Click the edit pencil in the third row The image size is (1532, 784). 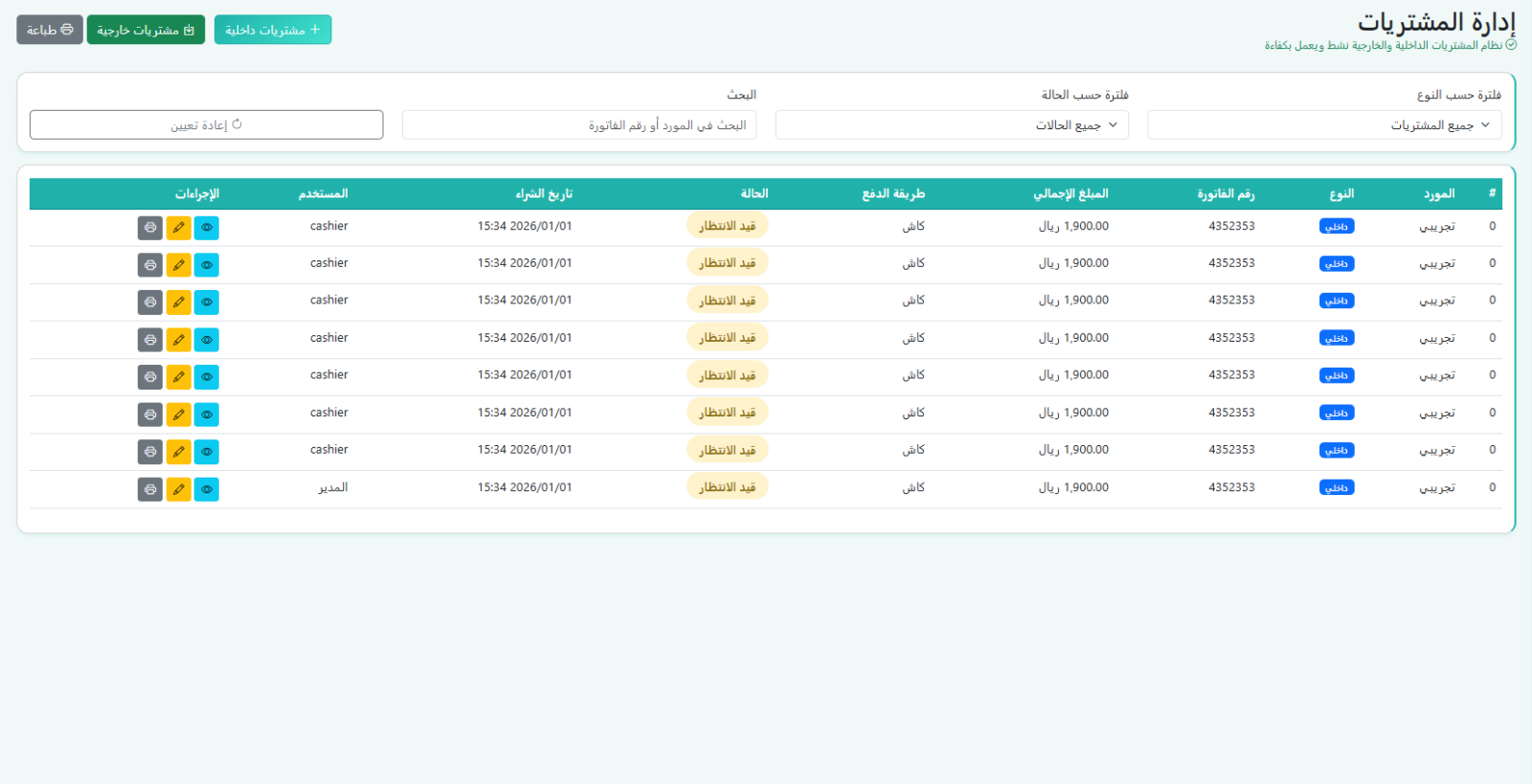coord(178,302)
